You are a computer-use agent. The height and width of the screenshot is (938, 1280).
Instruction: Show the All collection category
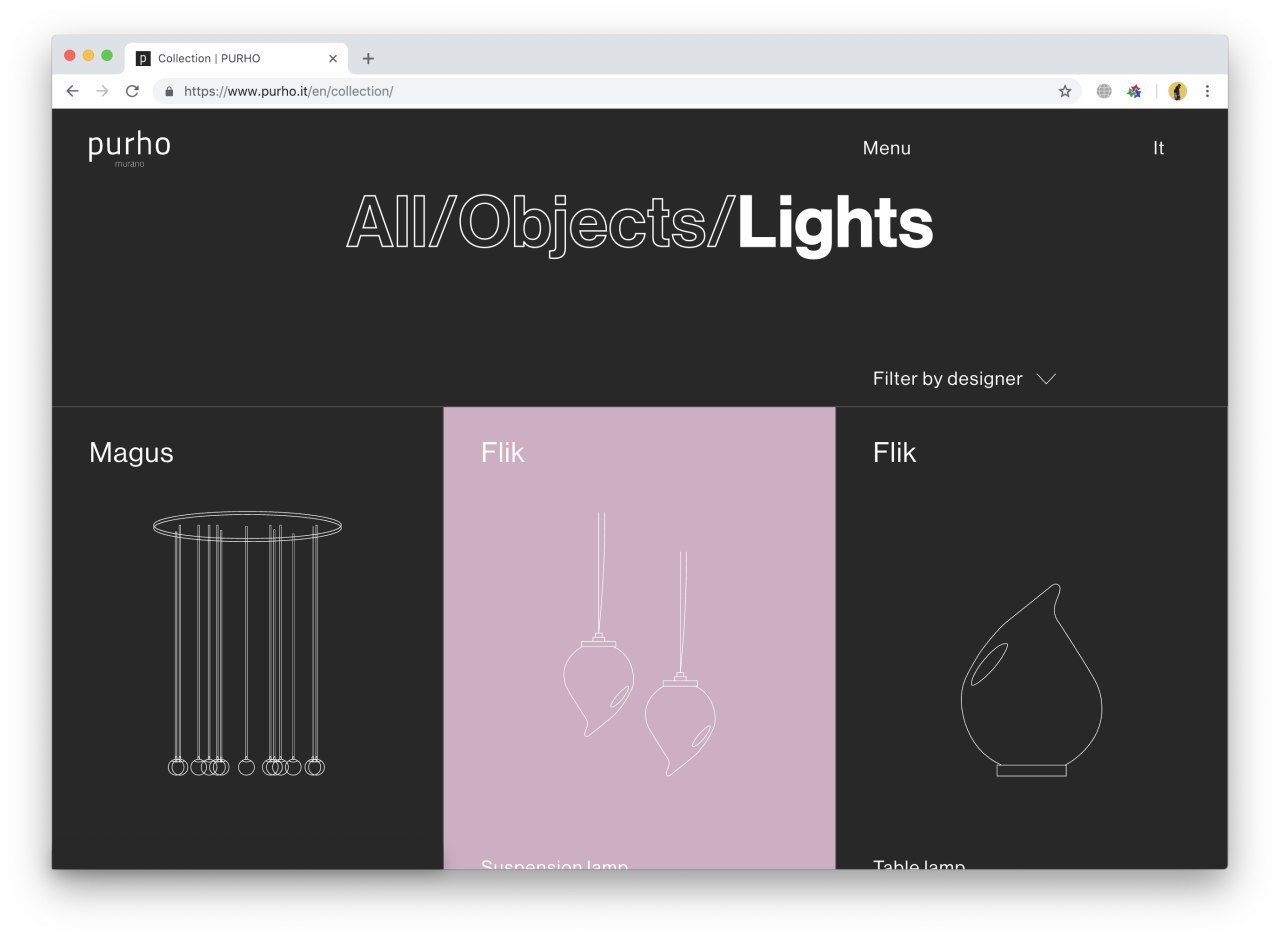pyautogui.click(x=386, y=222)
